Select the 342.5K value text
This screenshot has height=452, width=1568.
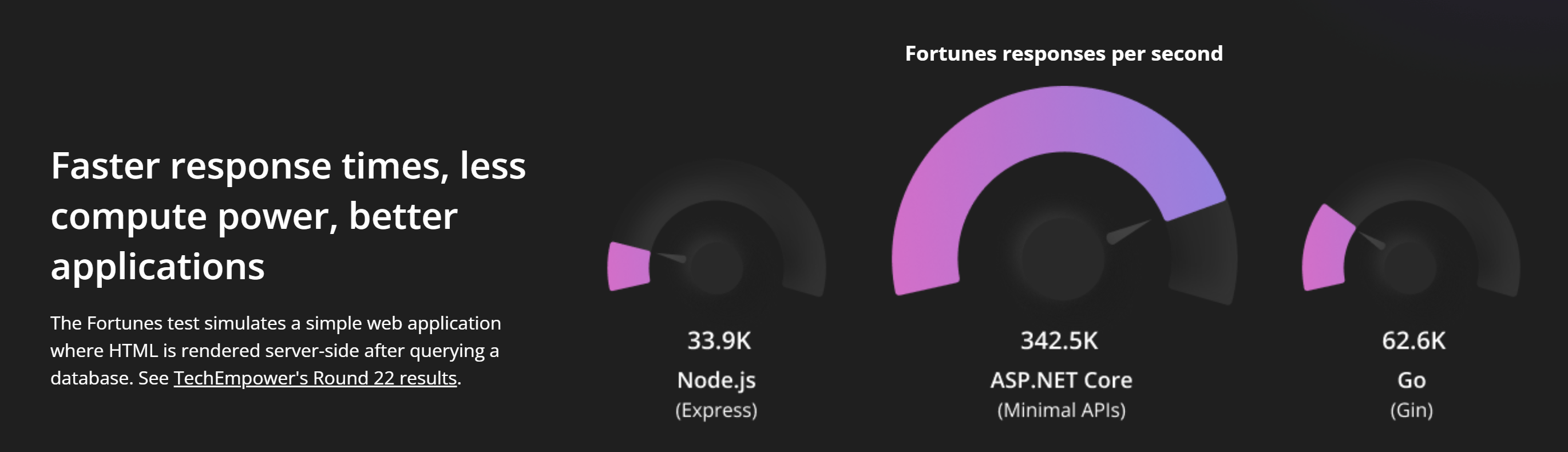click(1059, 340)
